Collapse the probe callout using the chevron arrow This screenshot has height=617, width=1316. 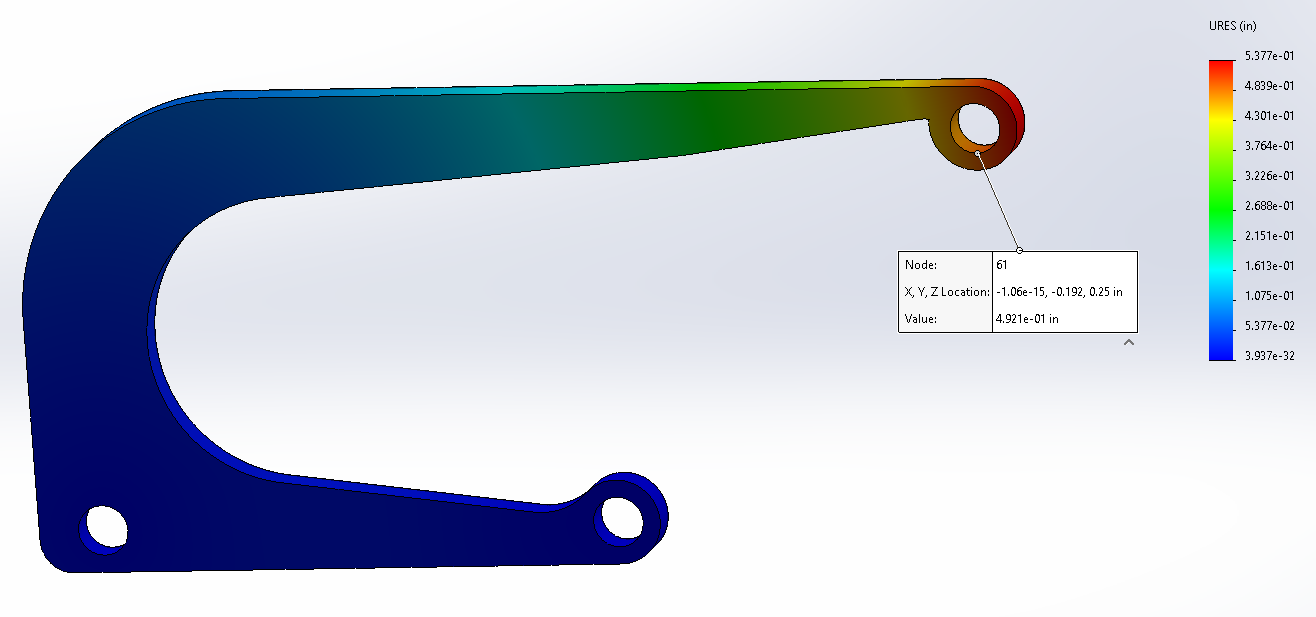pyautogui.click(x=1129, y=343)
